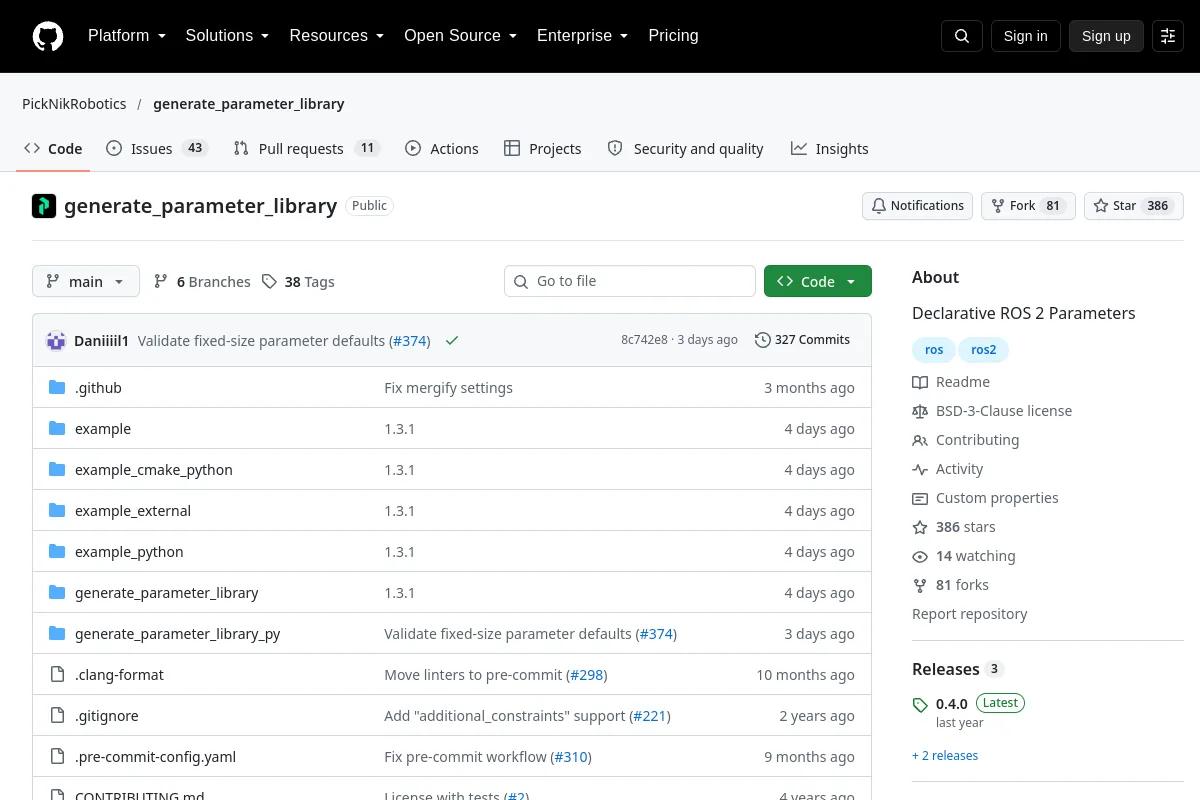Fork the repository with the Fork button
Viewport: 1200px width, 800px height.
click(1028, 206)
